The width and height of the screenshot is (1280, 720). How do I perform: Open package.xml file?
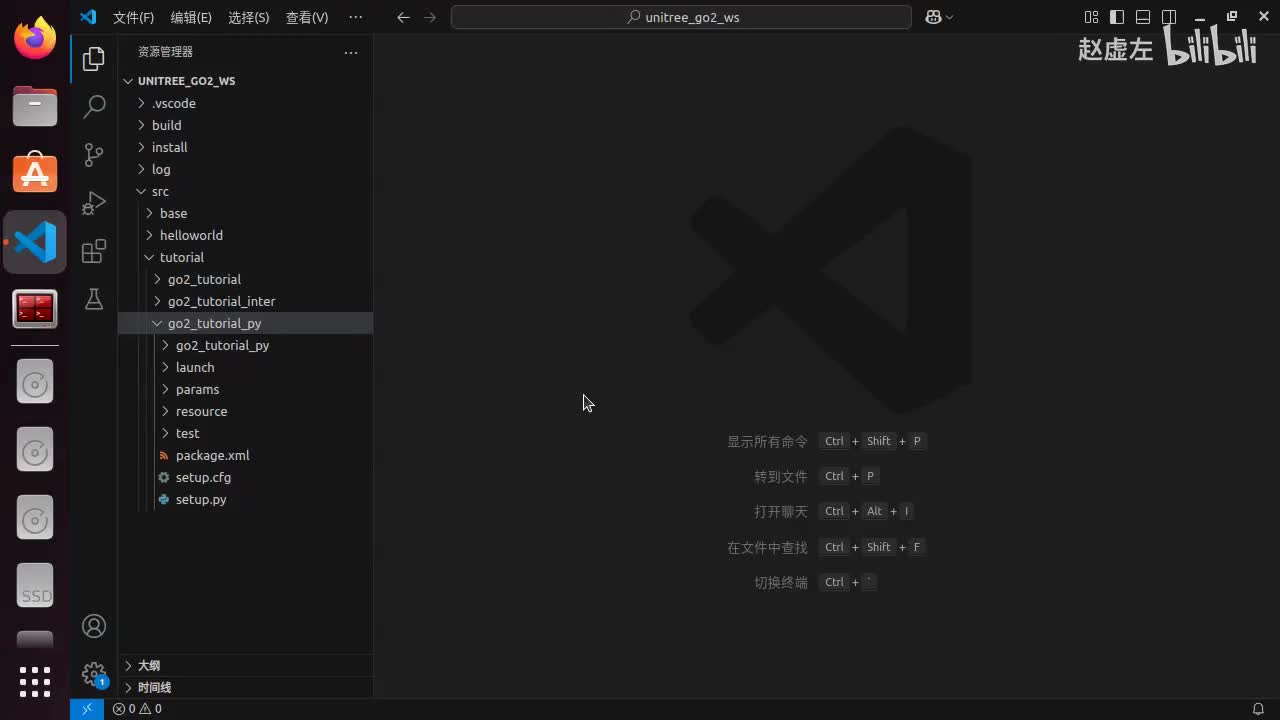(245, 455)
